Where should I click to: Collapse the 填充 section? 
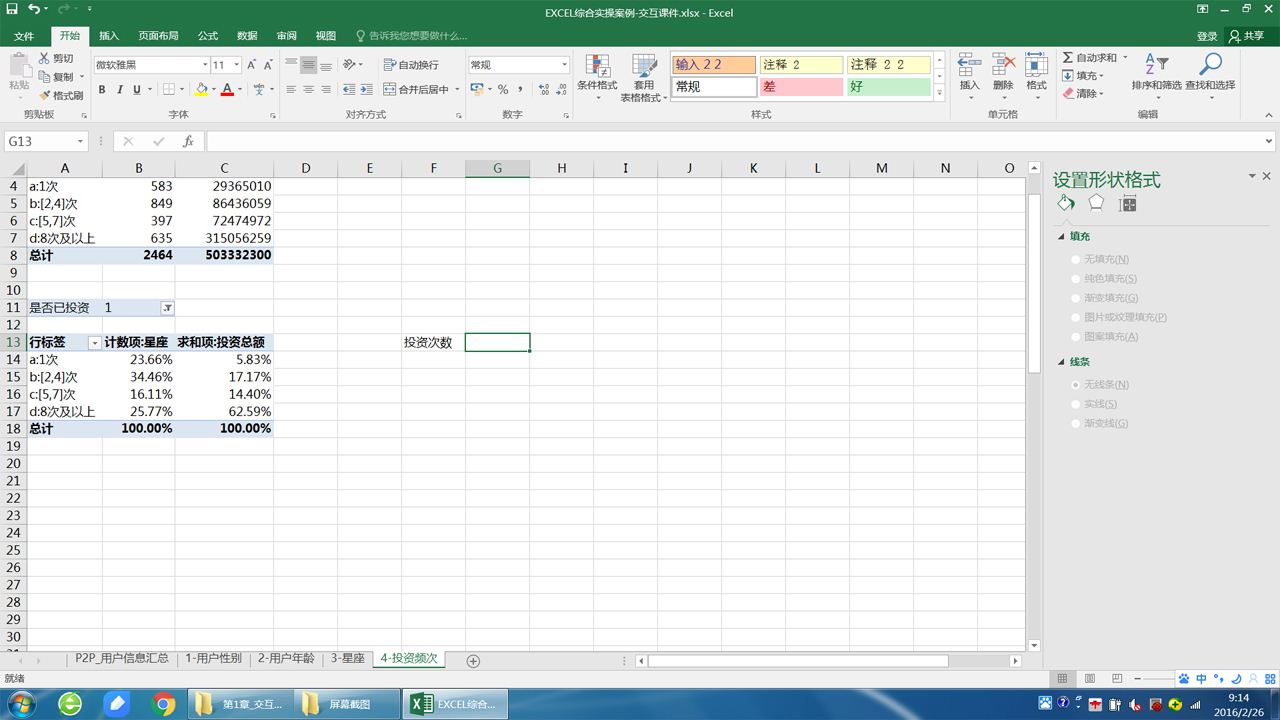(x=1062, y=237)
